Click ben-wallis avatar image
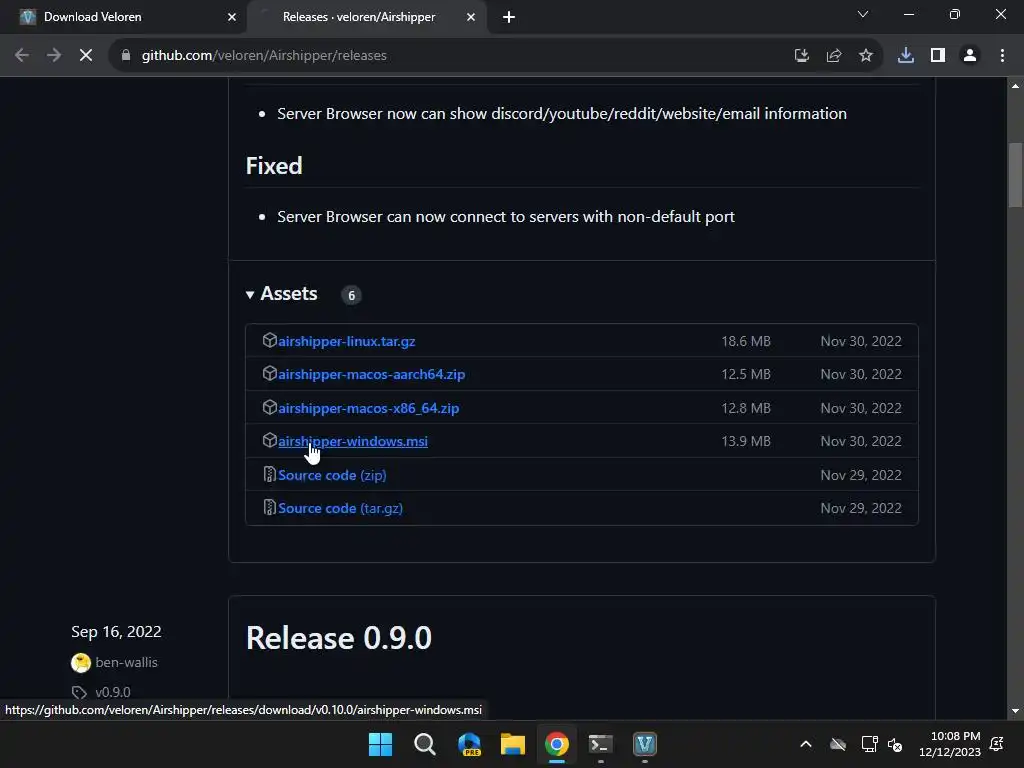Viewport: 1024px width, 768px height. pyautogui.click(x=80, y=663)
